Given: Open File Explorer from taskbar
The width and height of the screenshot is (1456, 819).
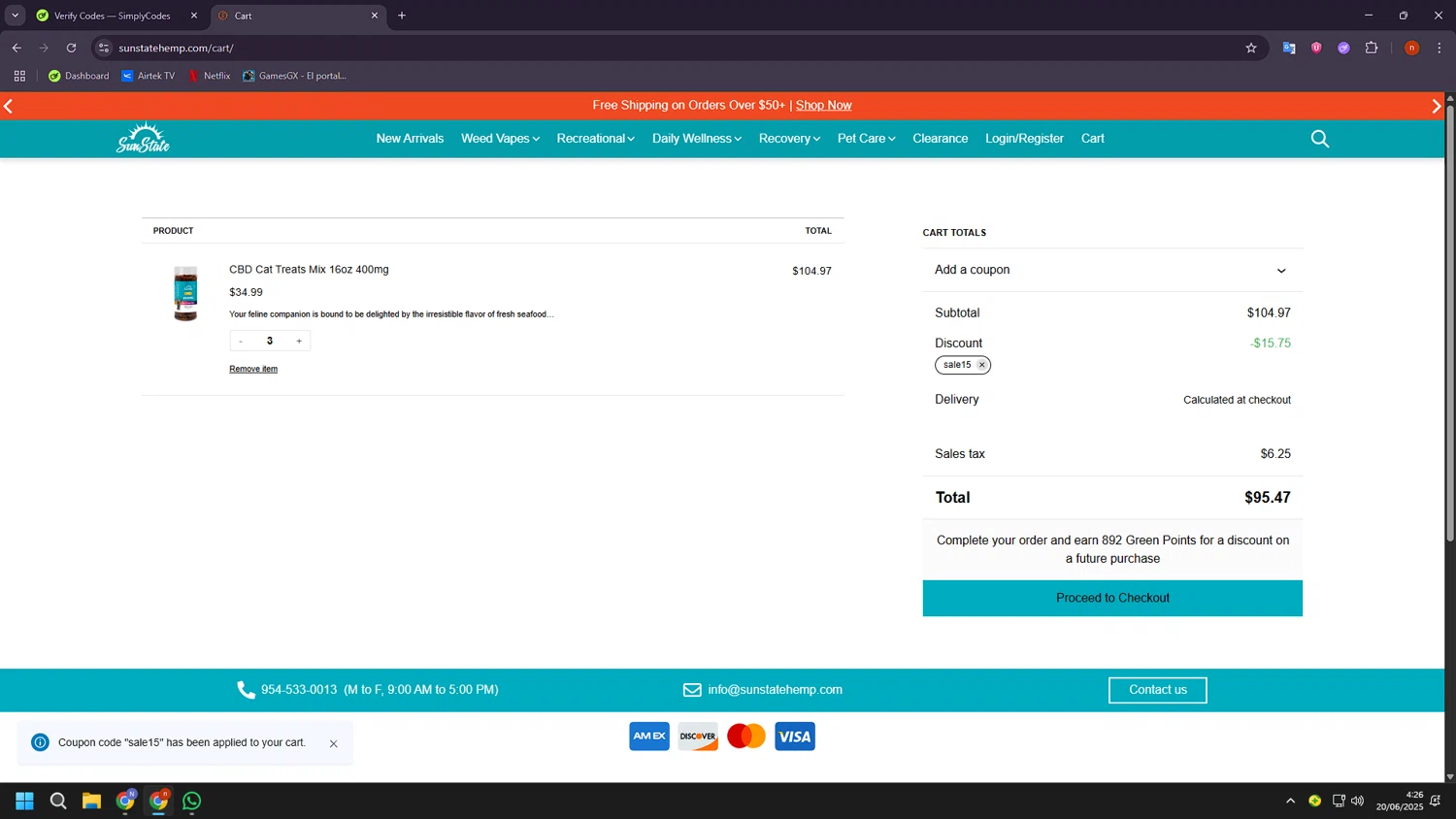Looking at the screenshot, I should point(91,801).
